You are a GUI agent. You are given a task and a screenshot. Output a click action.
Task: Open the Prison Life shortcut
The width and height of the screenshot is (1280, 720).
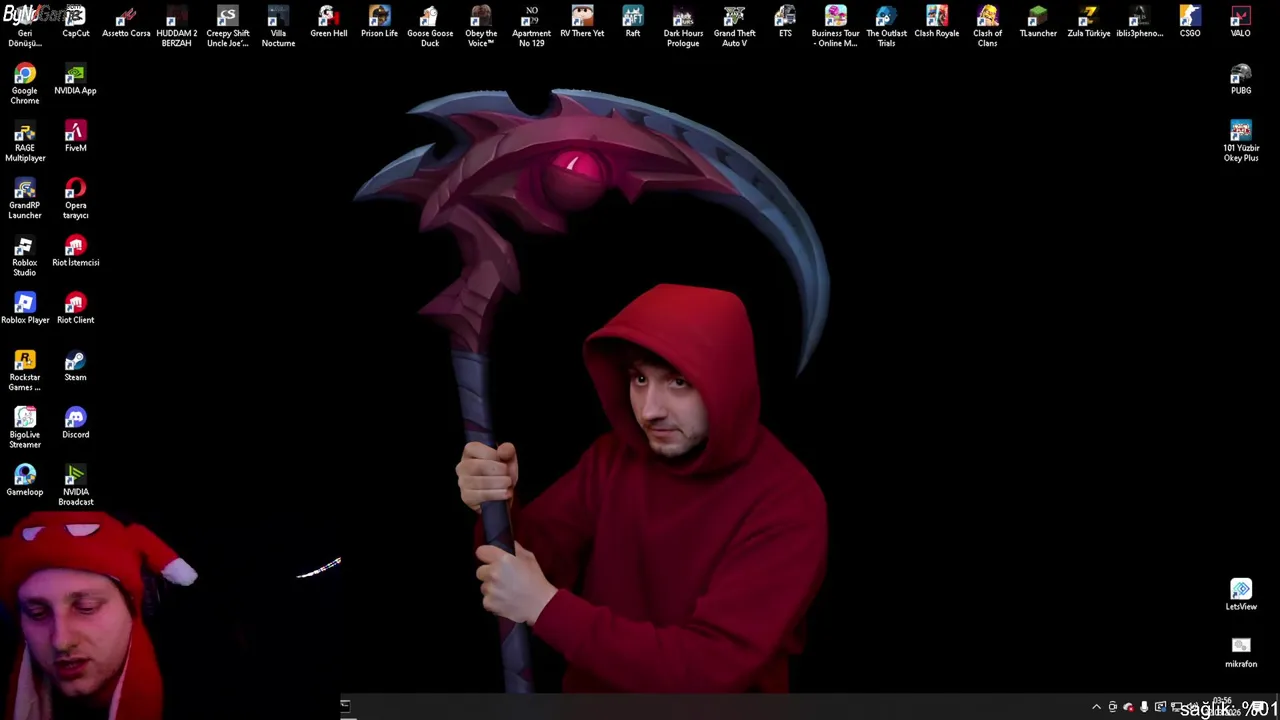pyautogui.click(x=379, y=23)
